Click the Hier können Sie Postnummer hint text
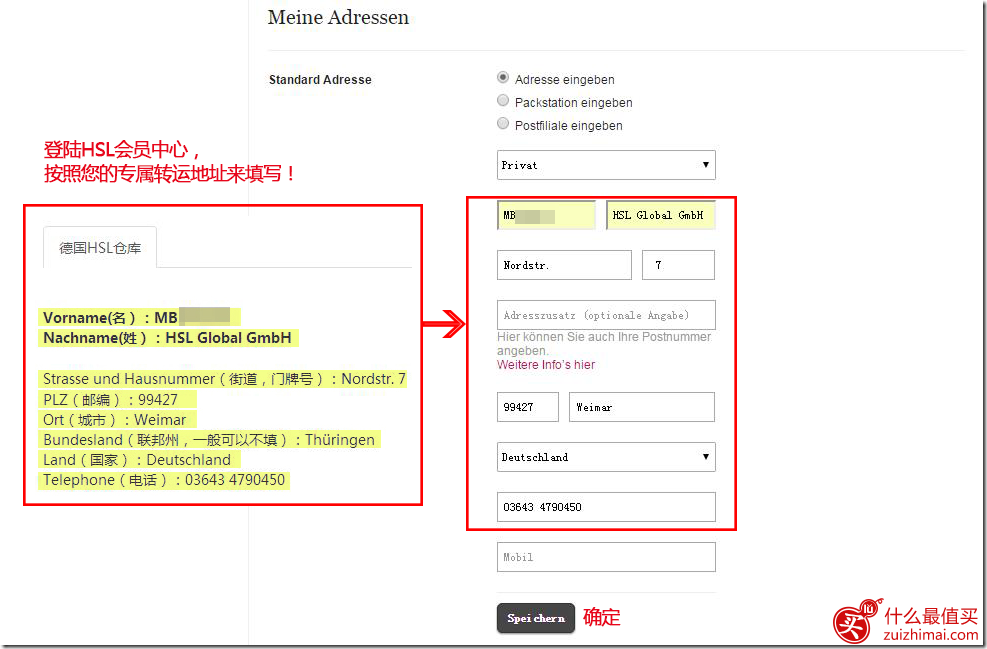 [604, 344]
